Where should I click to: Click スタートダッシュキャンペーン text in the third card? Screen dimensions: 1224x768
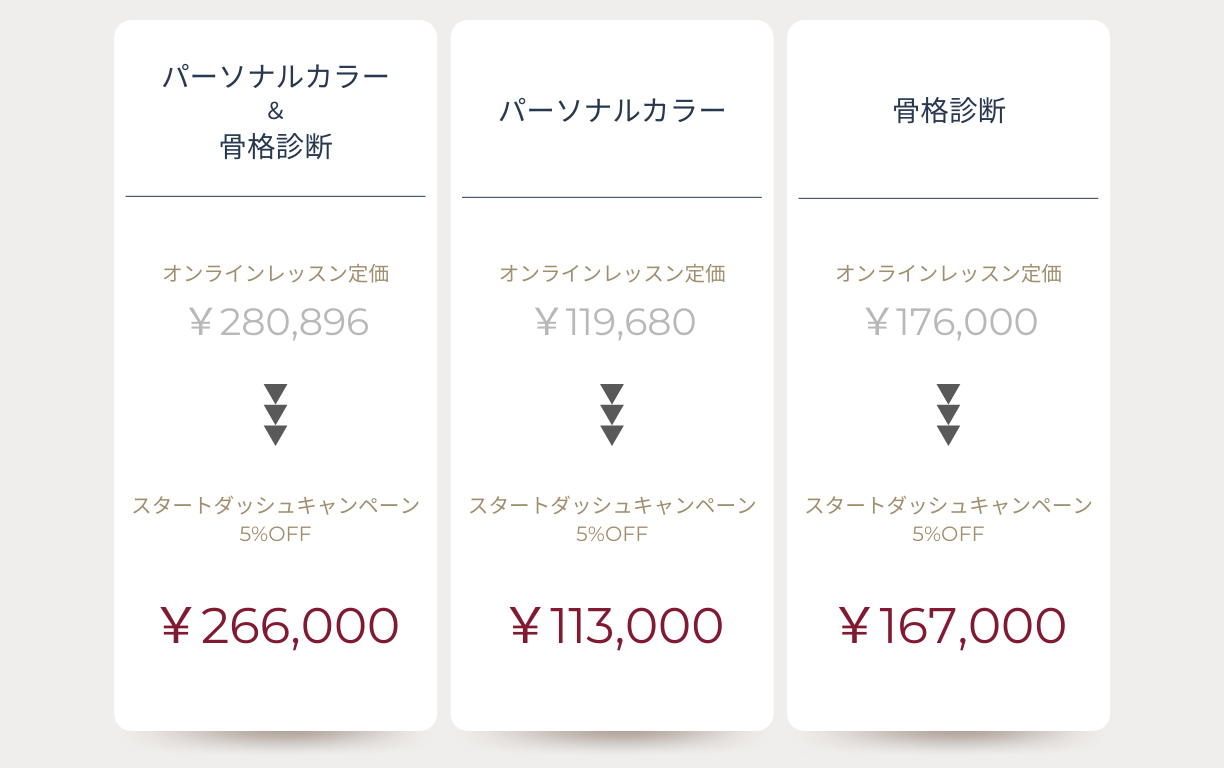(x=949, y=505)
